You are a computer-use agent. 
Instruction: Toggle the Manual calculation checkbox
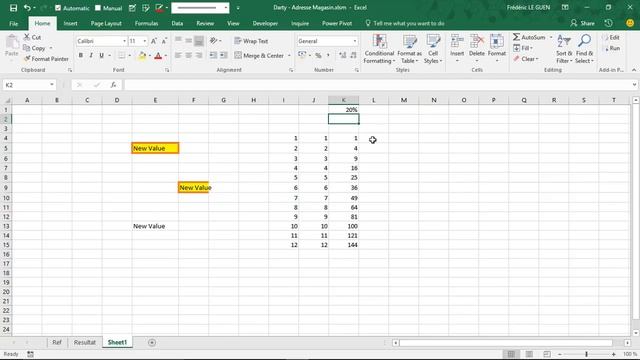pyautogui.click(x=98, y=8)
